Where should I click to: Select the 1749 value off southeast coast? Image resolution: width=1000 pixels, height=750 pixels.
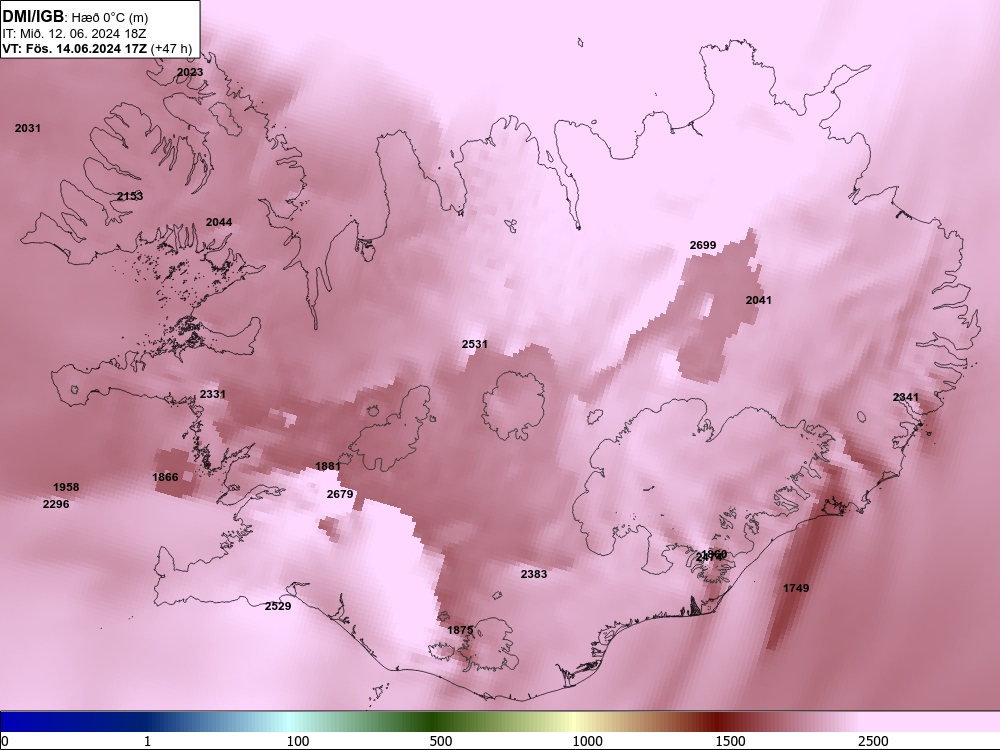pos(796,588)
